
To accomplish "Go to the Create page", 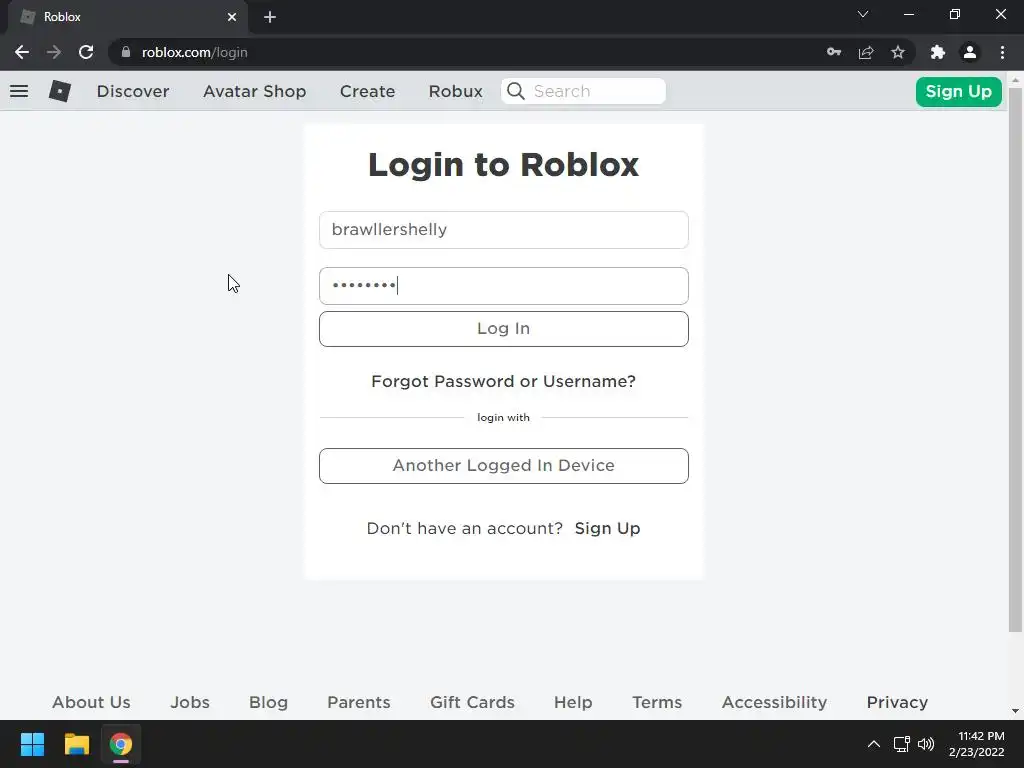I will [x=367, y=91].
